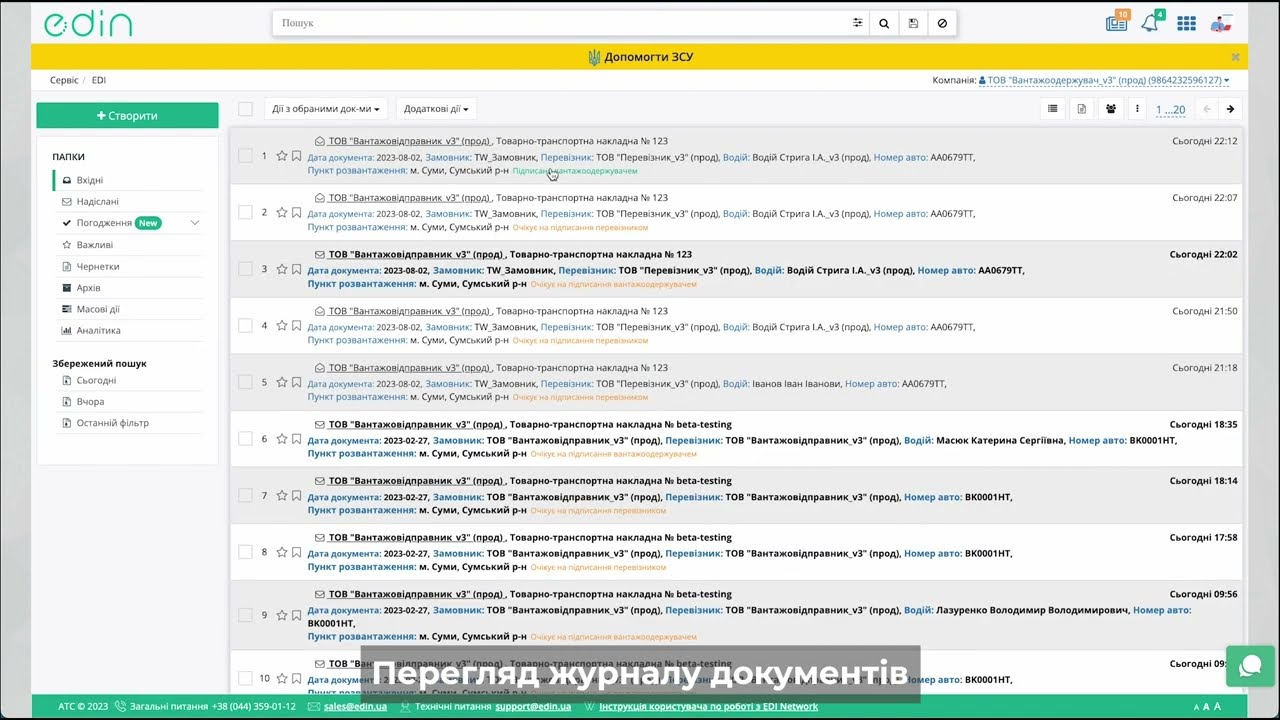The height and width of the screenshot is (720, 1280).
Task: Clear search with the ban circle icon
Action: pos(942,23)
